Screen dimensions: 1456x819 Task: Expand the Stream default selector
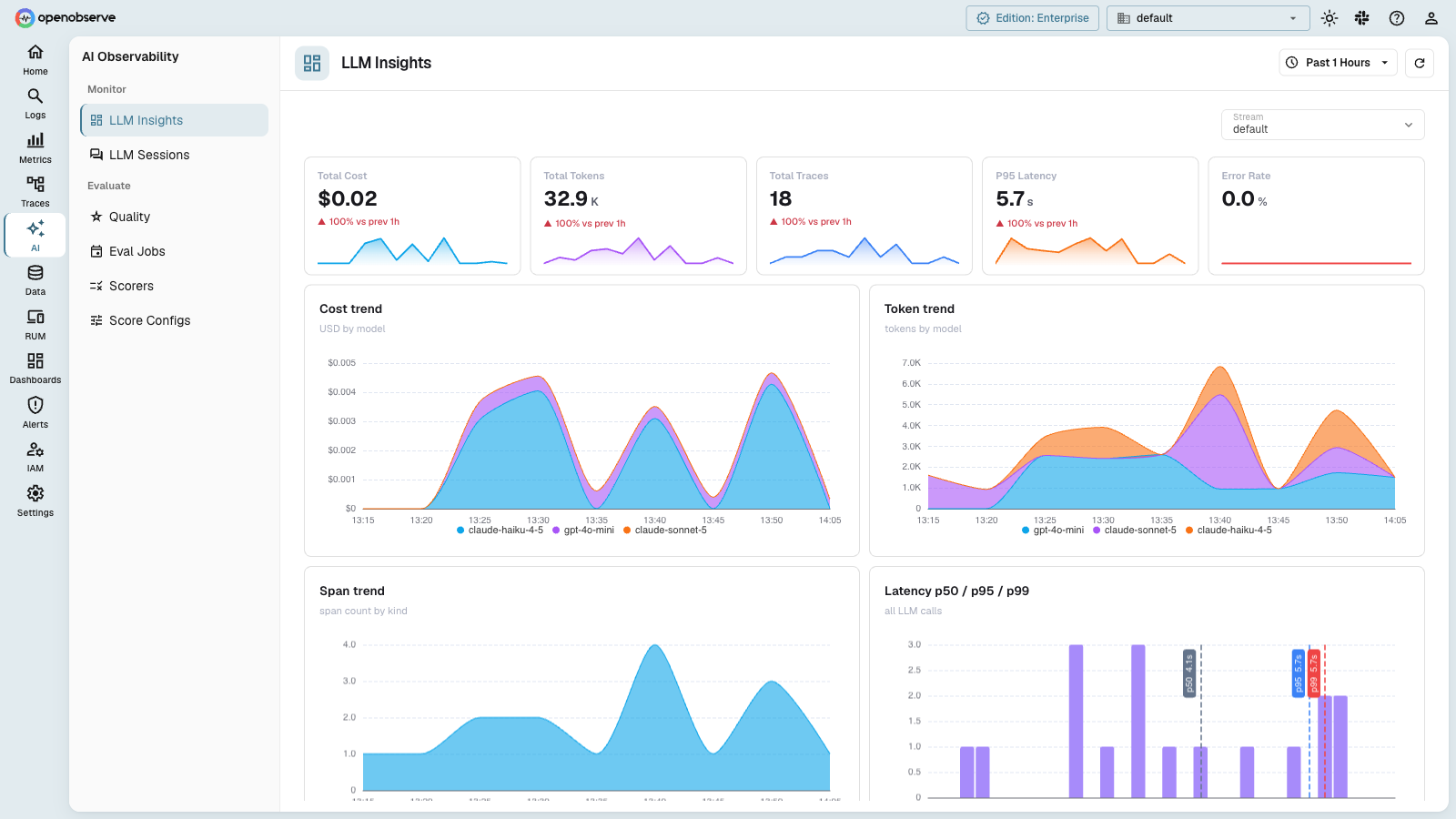(x=1322, y=125)
